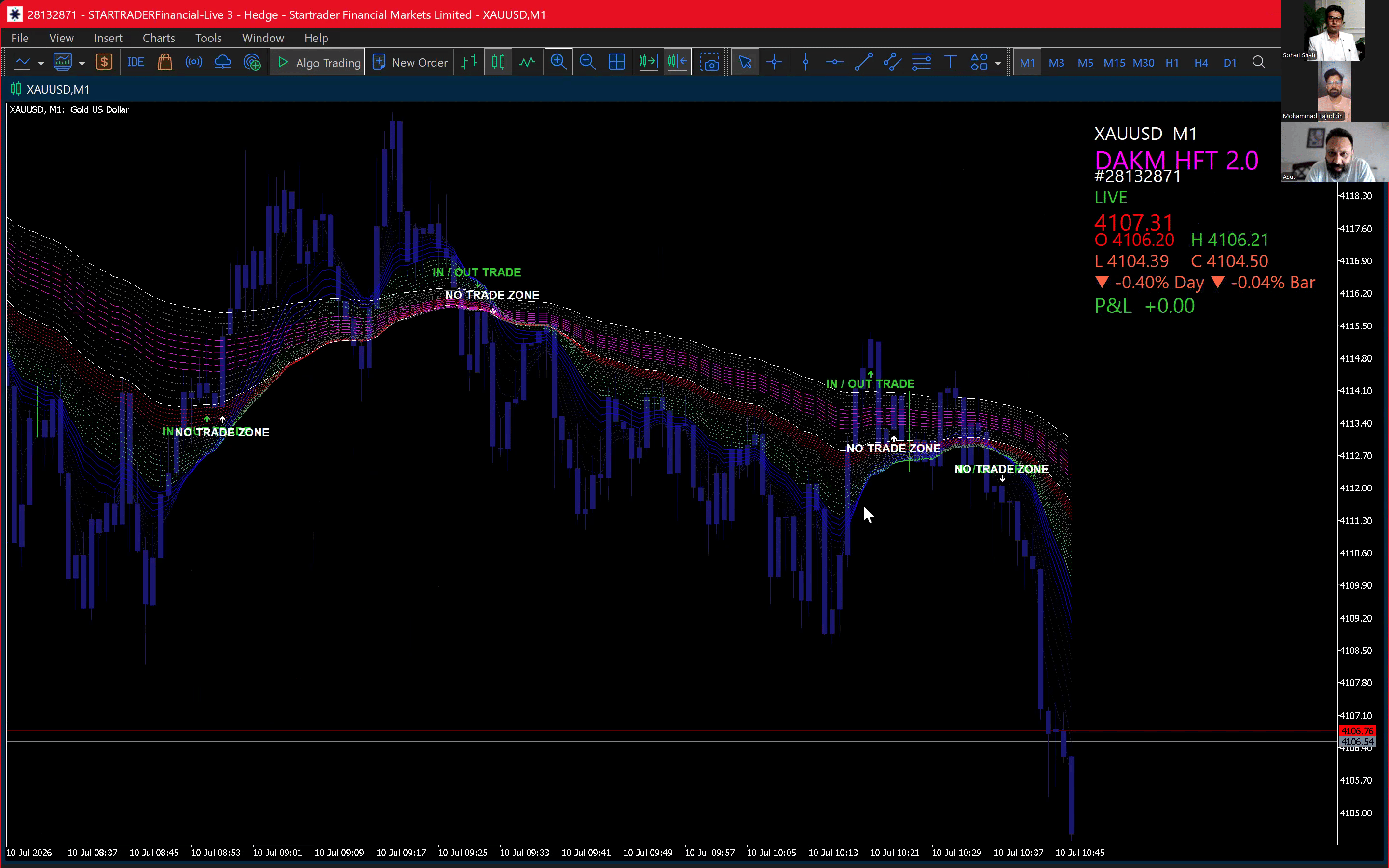The width and height of the screenshot is (1389, 868).
Task: Switch to the M15 timeframe
Action: click(x=1114, y=63)
